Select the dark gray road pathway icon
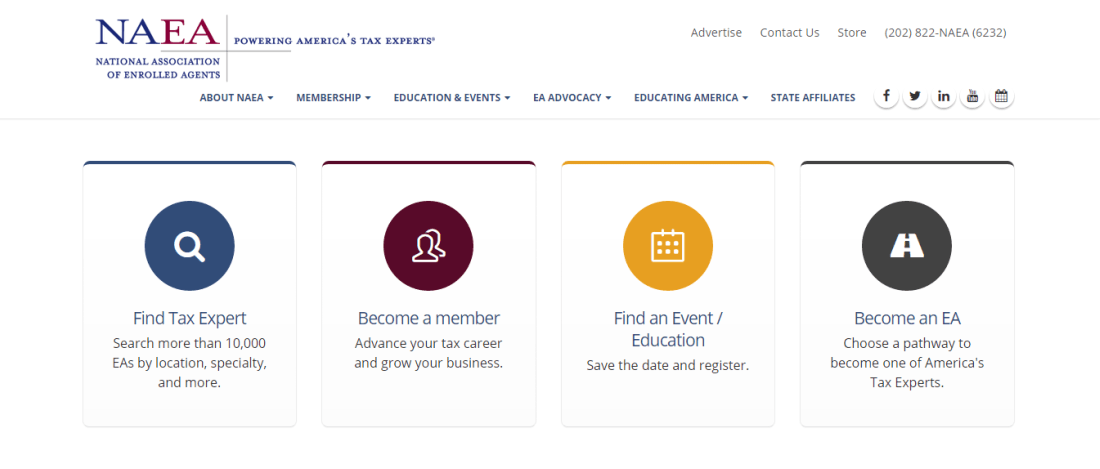This screenshot has height=469, width=1100. (906, 245)
